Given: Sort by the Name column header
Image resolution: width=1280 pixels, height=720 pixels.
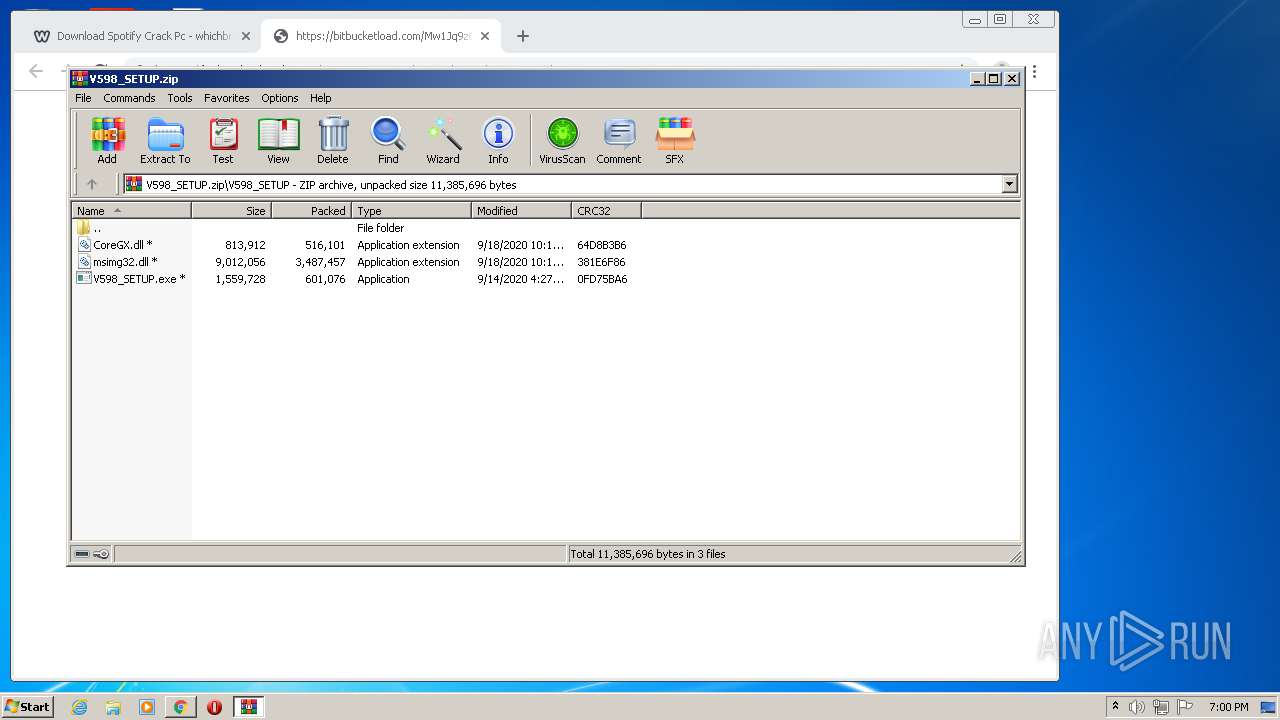Looking at the screenshot, I should pos(131,211).
